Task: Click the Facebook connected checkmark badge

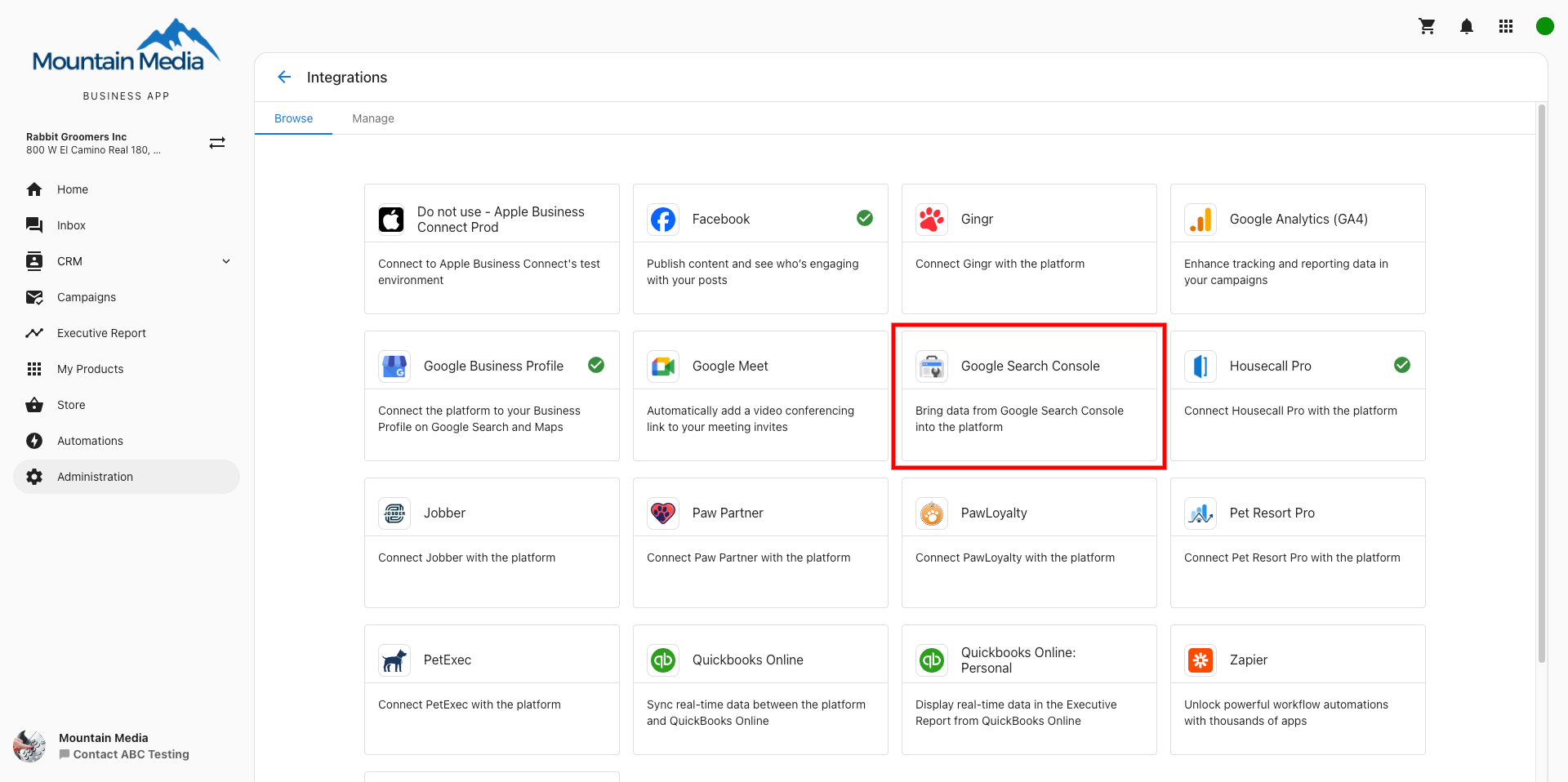Action: (864, 218)
